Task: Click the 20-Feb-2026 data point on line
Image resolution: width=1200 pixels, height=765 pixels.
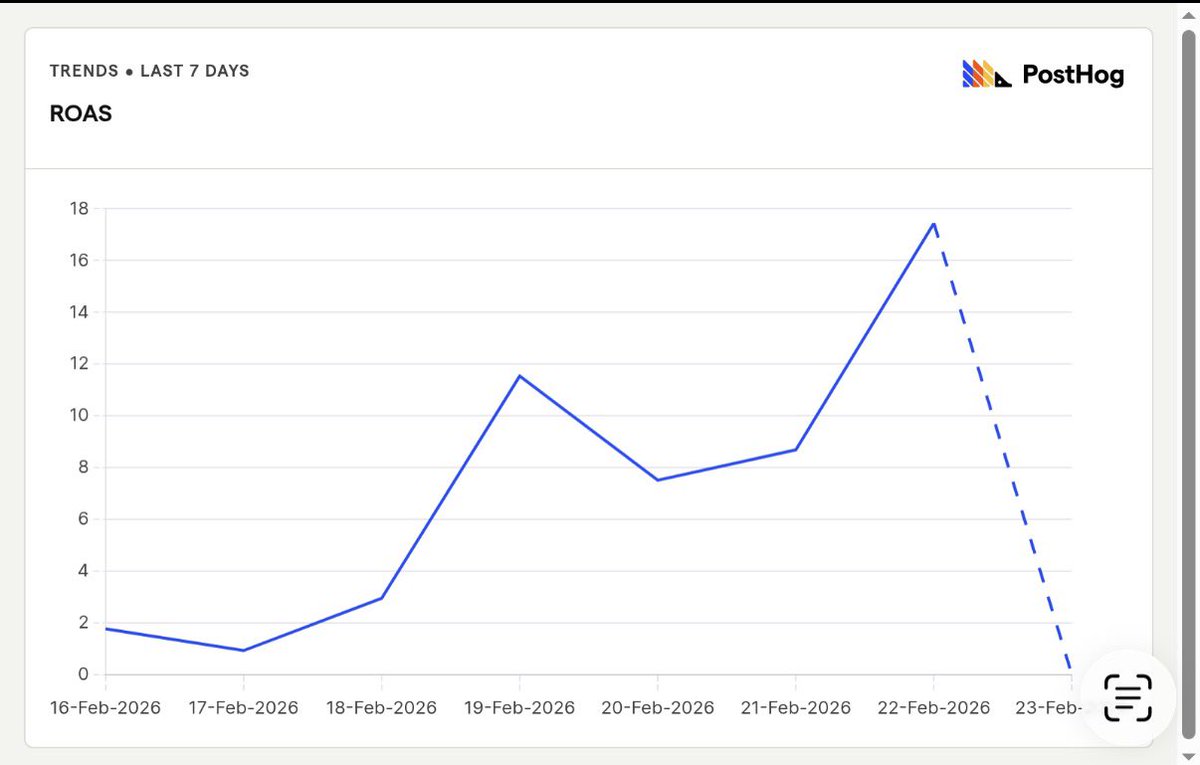Action: 658,480
